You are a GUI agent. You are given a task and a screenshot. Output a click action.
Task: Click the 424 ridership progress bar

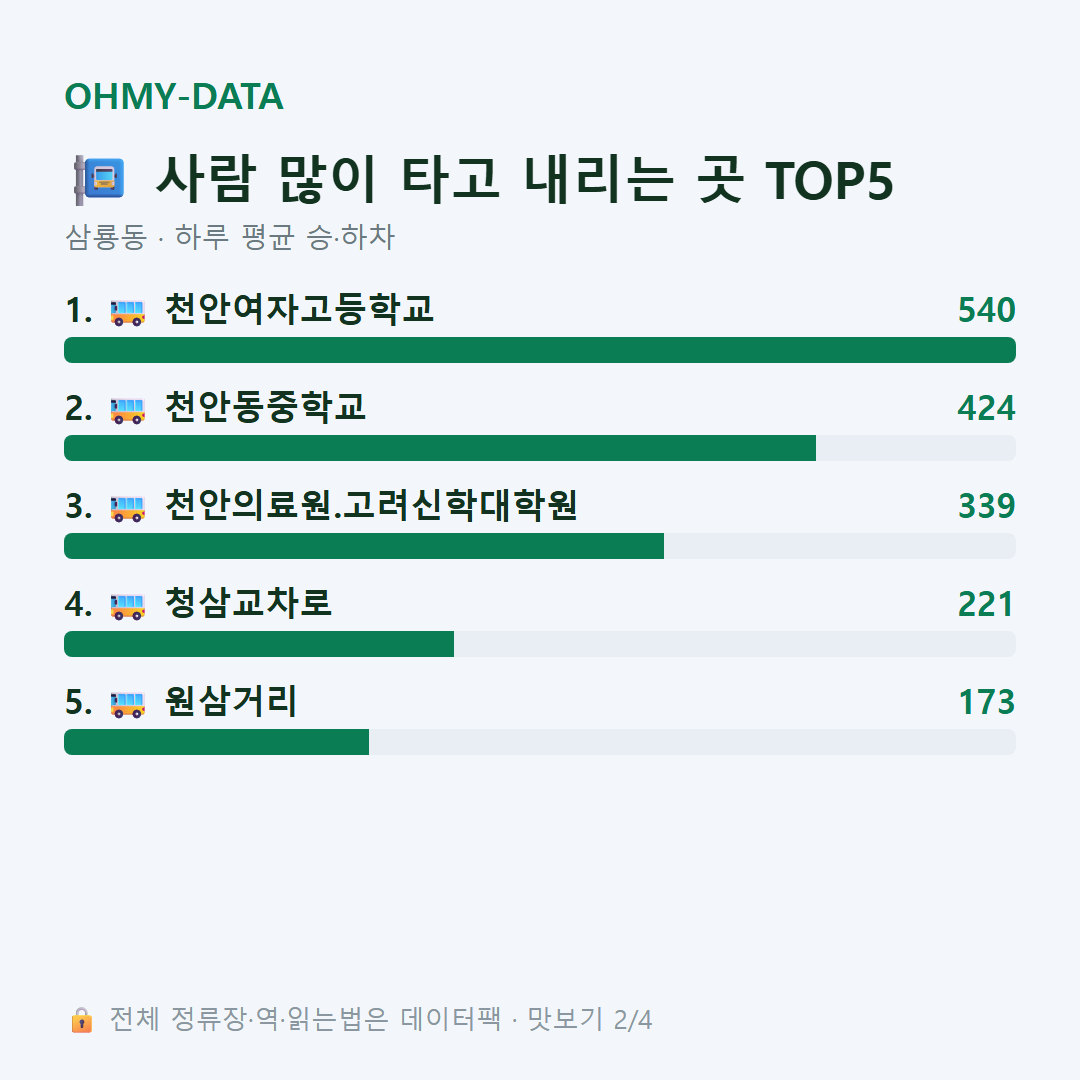(540, 448)
